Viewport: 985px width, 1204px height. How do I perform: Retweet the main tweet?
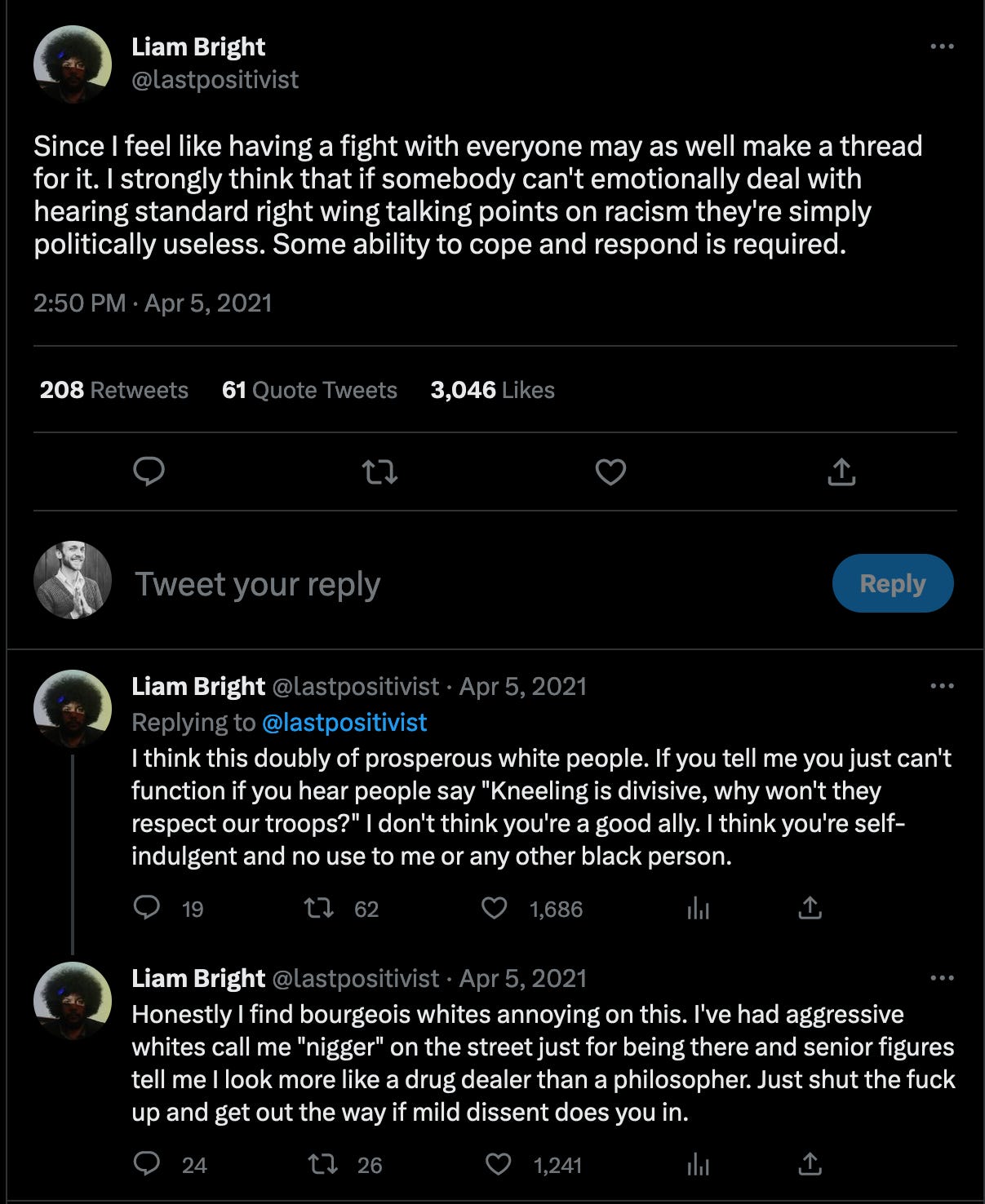pos(379,471)
